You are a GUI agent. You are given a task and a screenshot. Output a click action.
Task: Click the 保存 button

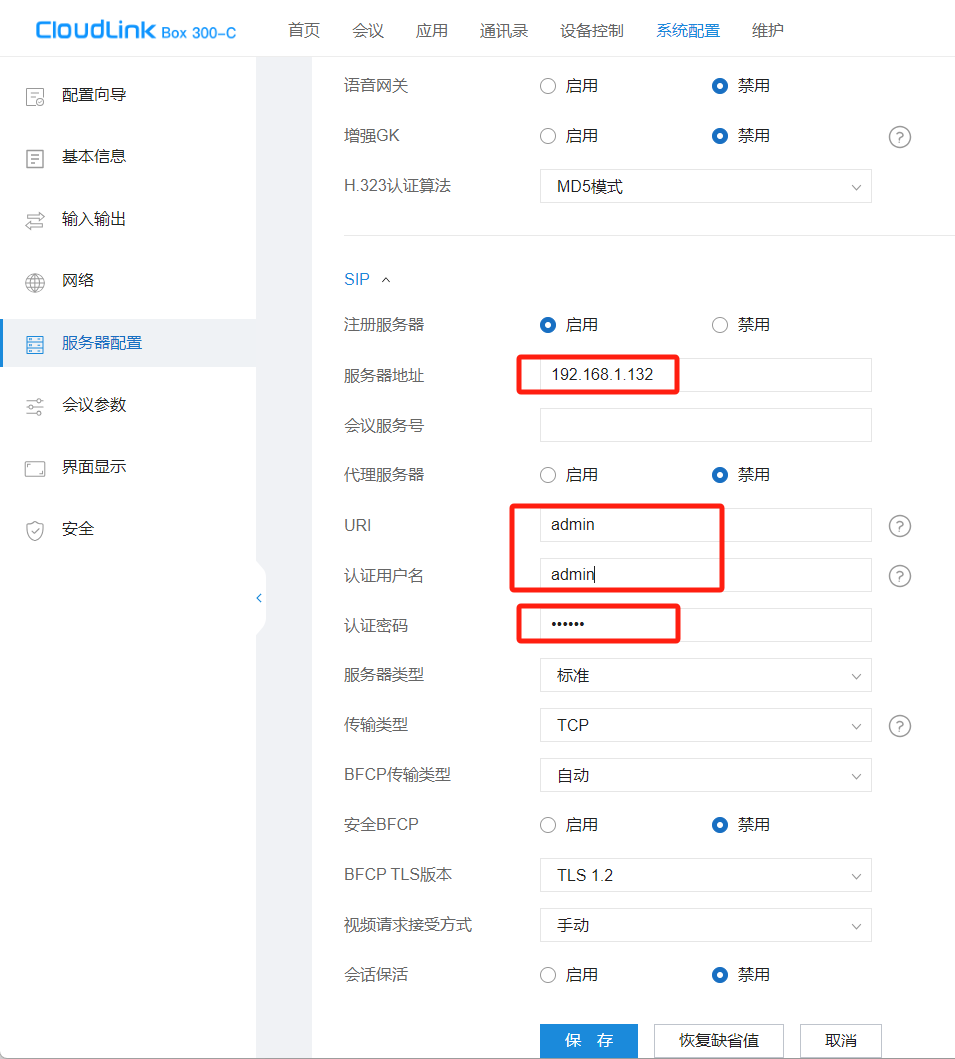coord(589,1041)
